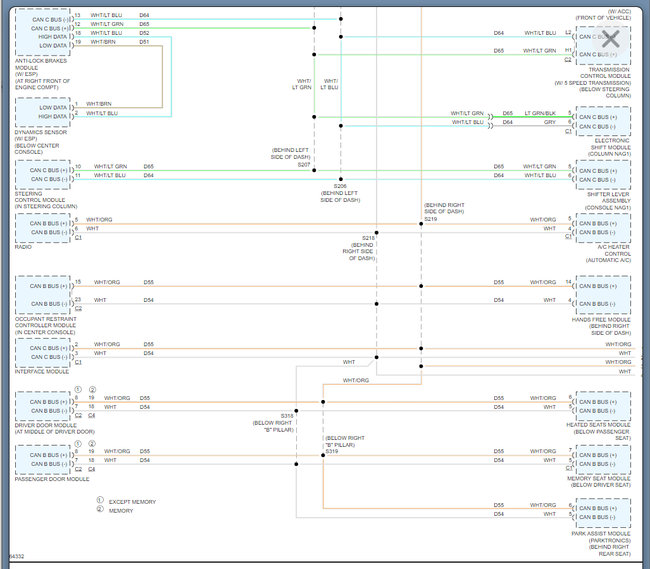The height and width of the screenshot is (569, 650).
Task: Click splice label S219
Action: (431, 219)
